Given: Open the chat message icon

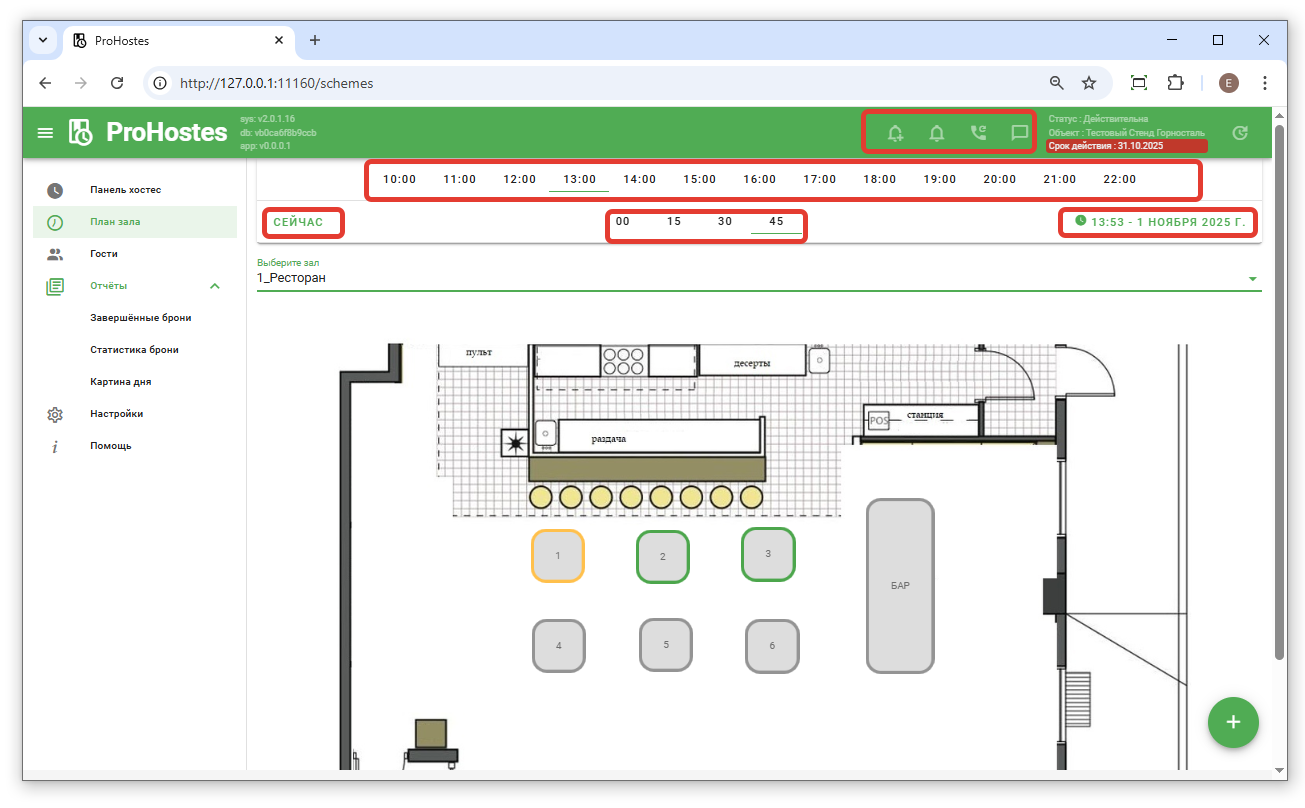Looking at the screenshot, I should click(1019, 133).
